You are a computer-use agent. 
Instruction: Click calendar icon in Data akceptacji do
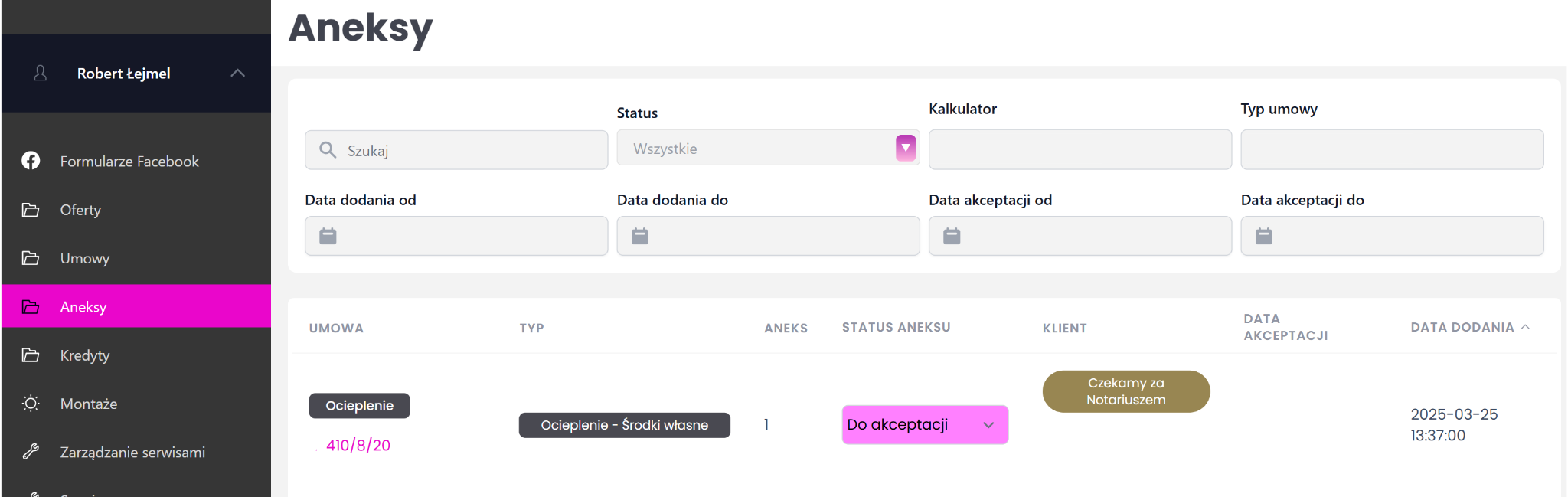pos(1264,236)
